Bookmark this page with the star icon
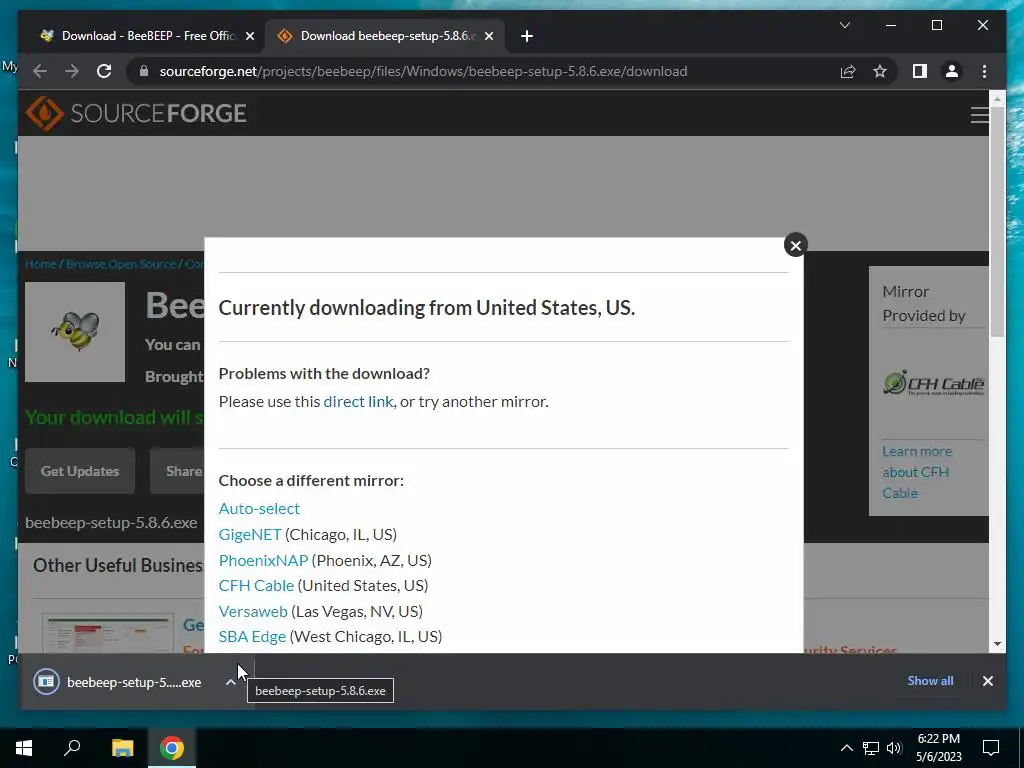Viewport: 1024px width, 768px height. pyautogui.click(x=880, y=71)
